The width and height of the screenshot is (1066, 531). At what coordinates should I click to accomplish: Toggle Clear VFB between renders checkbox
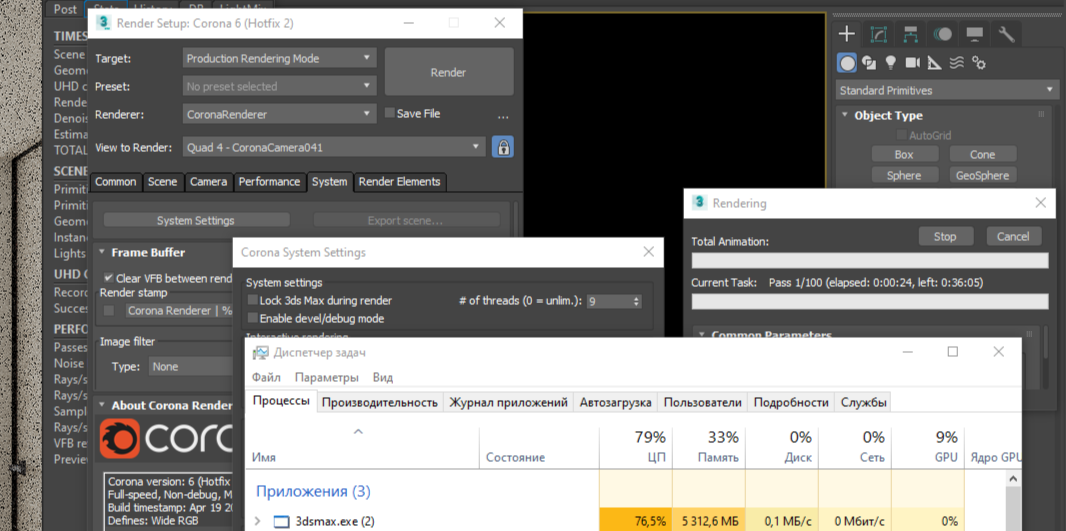tap(108, 277)
